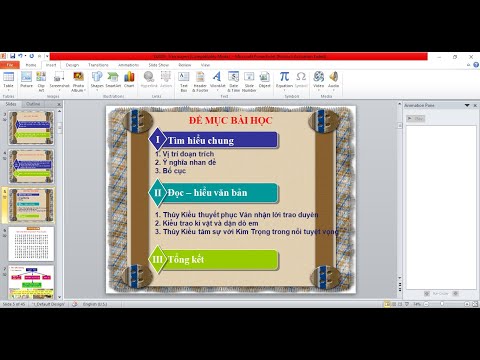Redo the action in quick access toolbar
This screenshot has height=360, width=480.
tap(32, 56)
